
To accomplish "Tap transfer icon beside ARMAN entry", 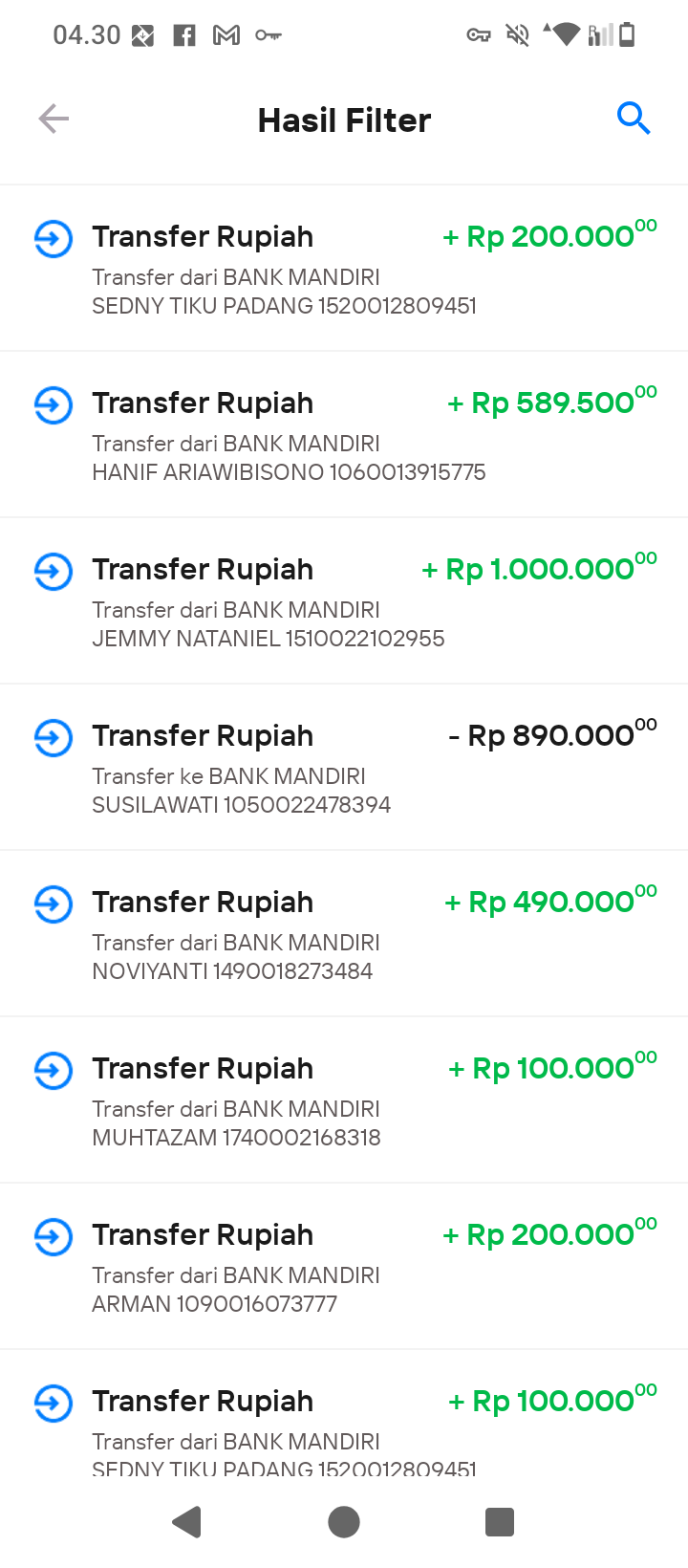I will pyautogui.click(x=54, y=1236).
